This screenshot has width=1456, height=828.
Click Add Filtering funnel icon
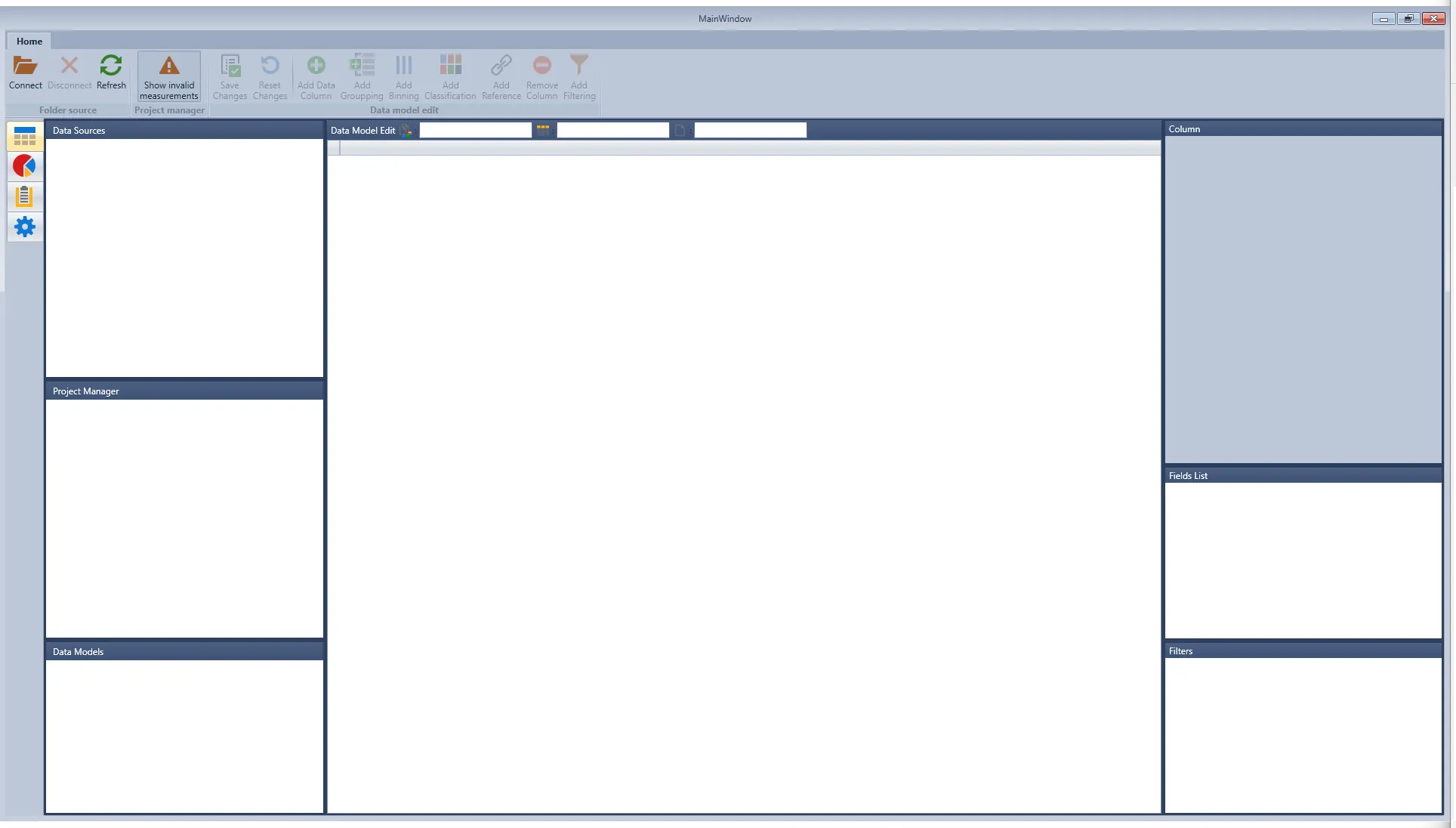[x=579, y=65]
